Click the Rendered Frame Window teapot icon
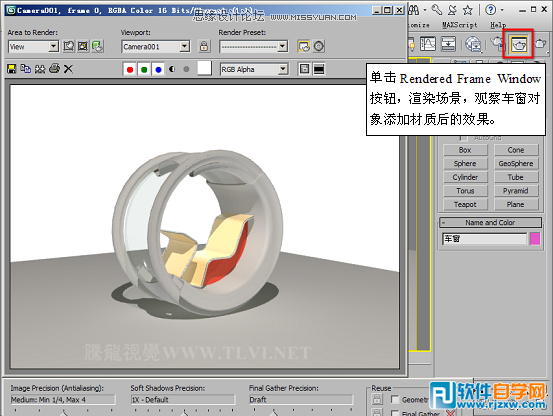553x416 pixels. [x=519, y=44]
